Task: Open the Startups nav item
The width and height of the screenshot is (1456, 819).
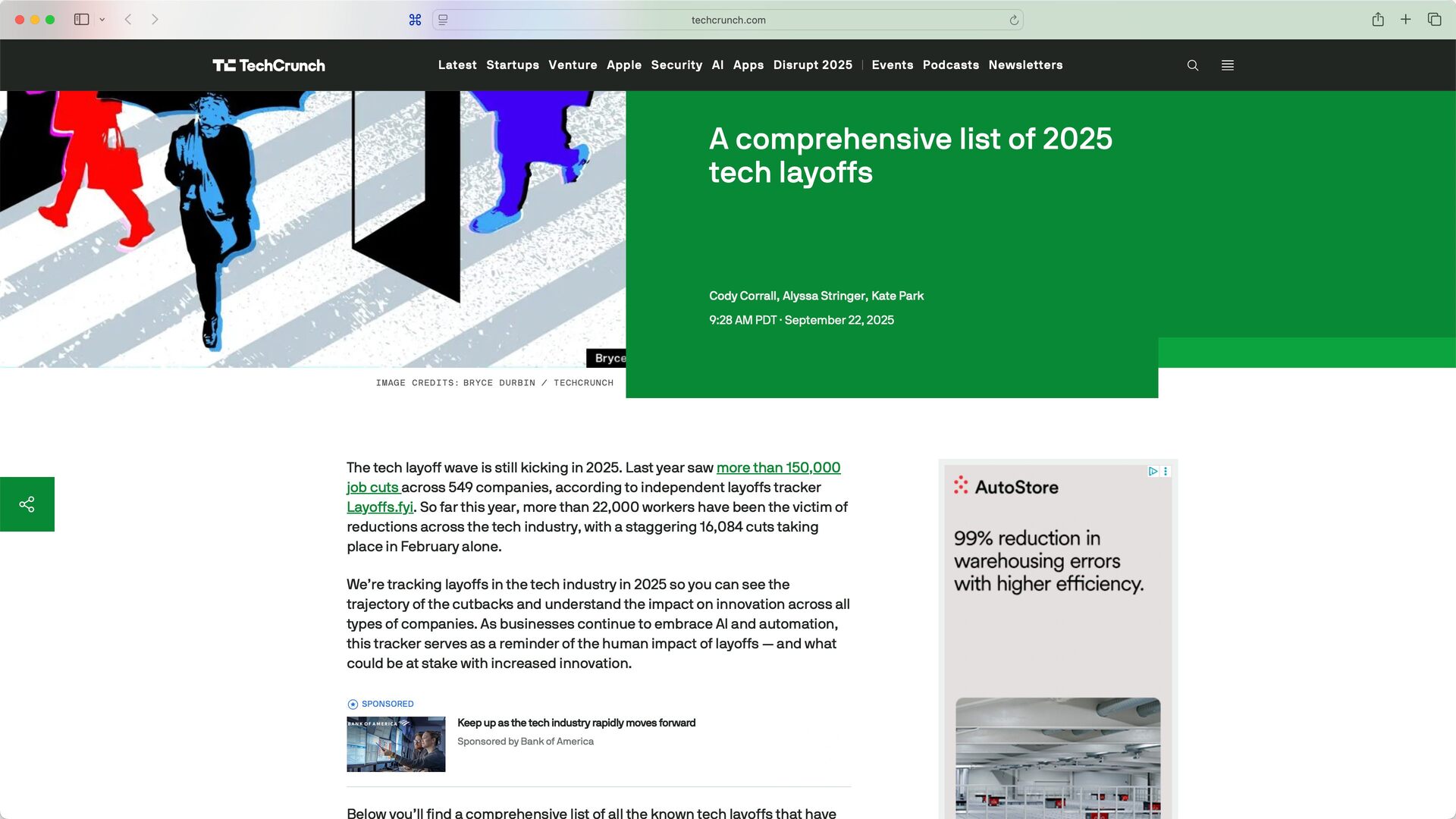Action: pyautogui.click(x=513, y=65)
